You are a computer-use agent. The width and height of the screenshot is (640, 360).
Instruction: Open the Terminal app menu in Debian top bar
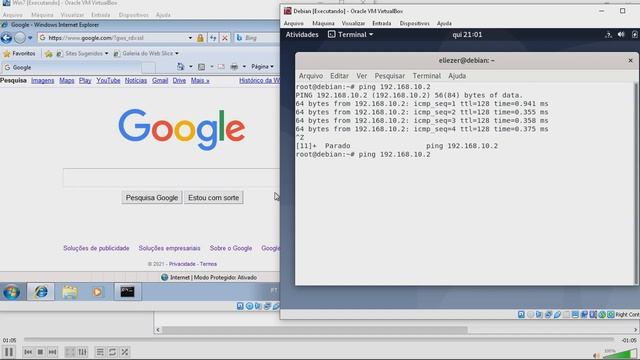point(351,35)
